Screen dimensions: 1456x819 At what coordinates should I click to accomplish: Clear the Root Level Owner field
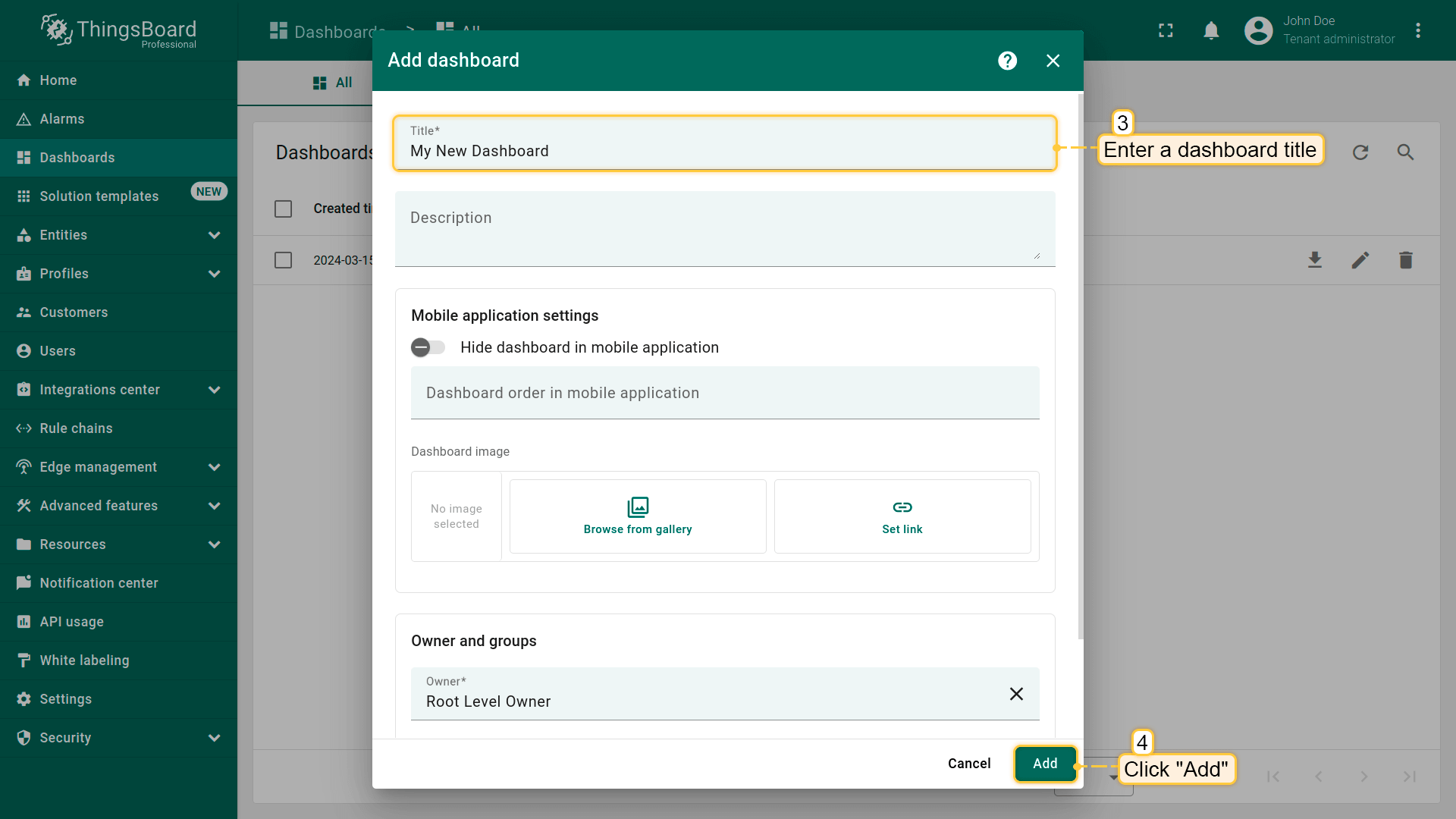[x=1016, y=694]
